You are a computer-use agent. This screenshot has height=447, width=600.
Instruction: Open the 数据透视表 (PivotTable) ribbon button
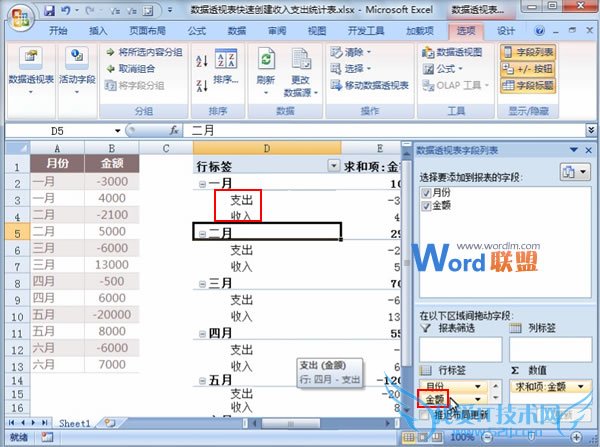31,69
